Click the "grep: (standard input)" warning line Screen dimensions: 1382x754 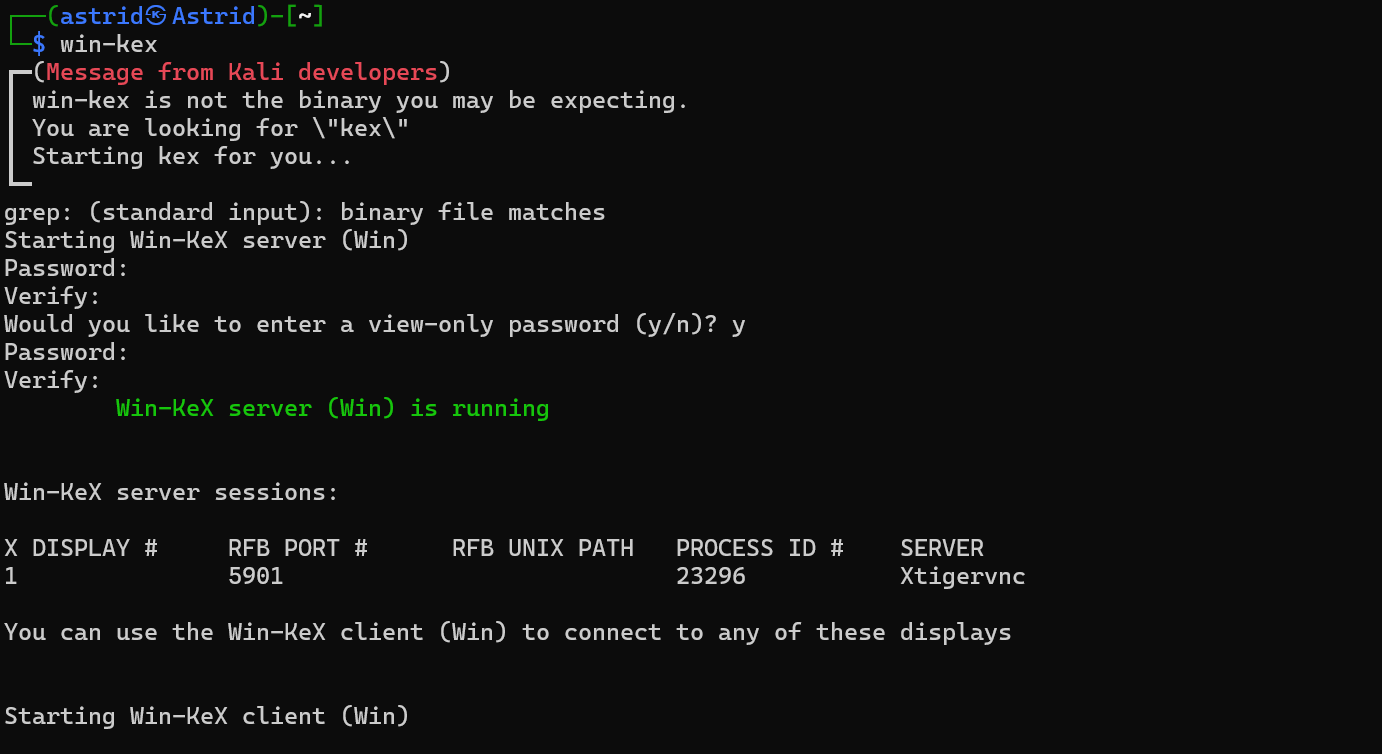coord(304,212)
